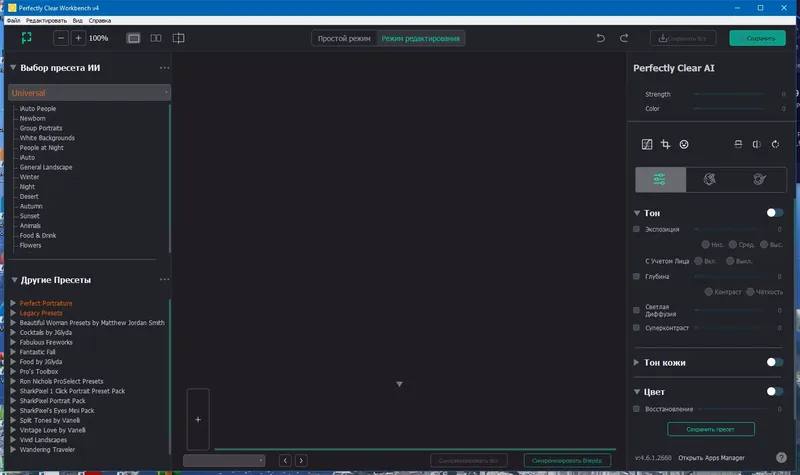
Task: Open the help question mark icon
Action: (781, 458)
